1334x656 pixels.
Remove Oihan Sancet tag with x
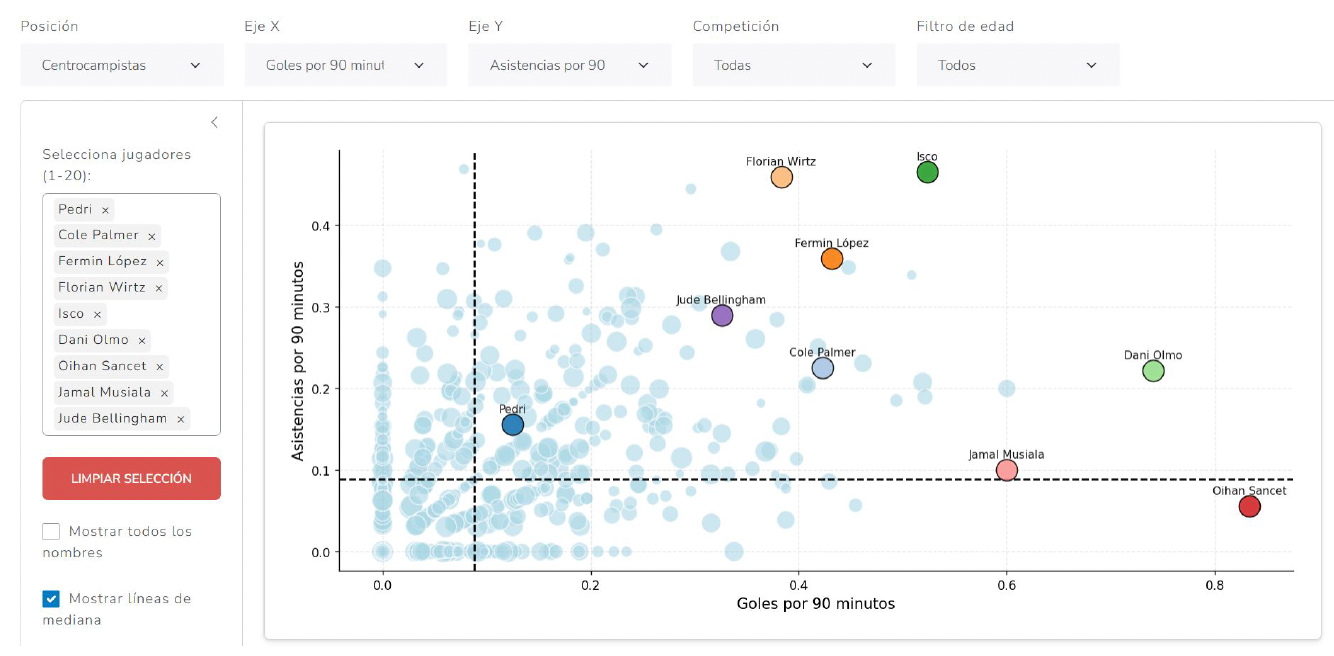[x=159, y=367]
